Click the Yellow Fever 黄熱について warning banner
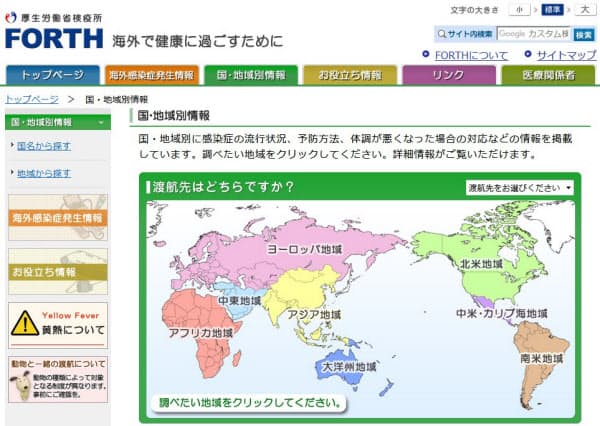Viewport: 600px width, 426px height. [x=57, y=321]
